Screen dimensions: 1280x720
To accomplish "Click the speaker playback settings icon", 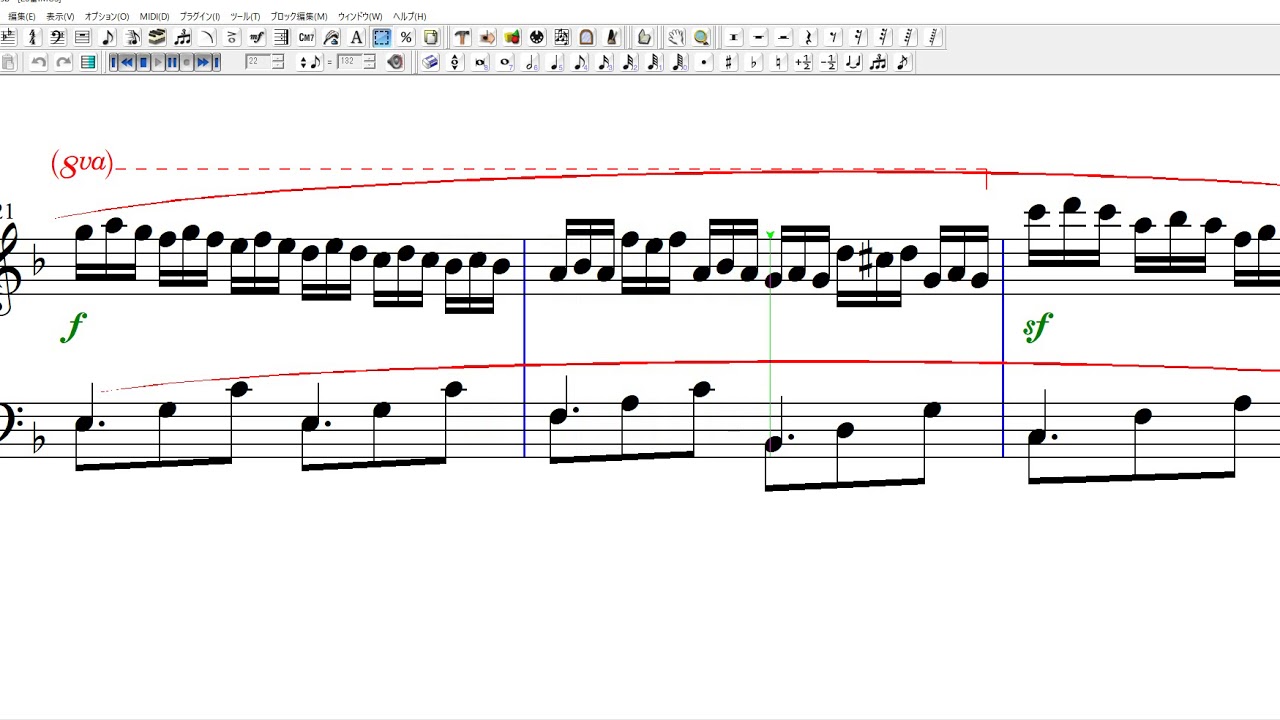I will [396, 62].
